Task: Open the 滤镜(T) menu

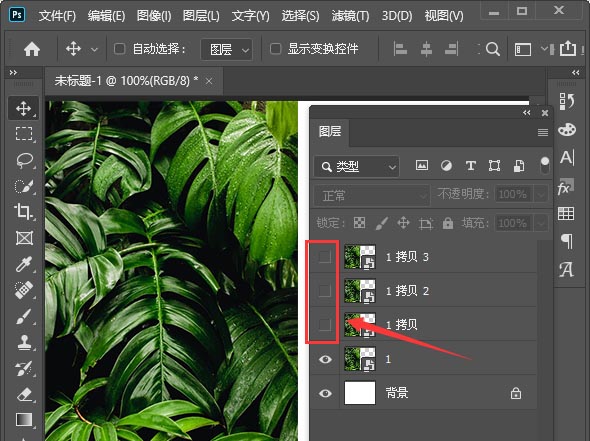Action: pos(350,16)
